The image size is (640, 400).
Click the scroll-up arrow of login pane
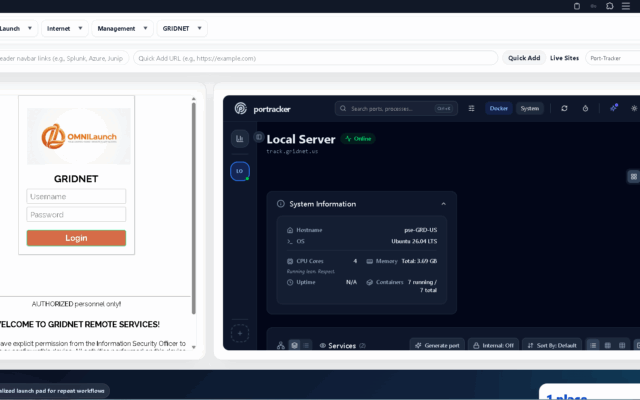(193, 99)
